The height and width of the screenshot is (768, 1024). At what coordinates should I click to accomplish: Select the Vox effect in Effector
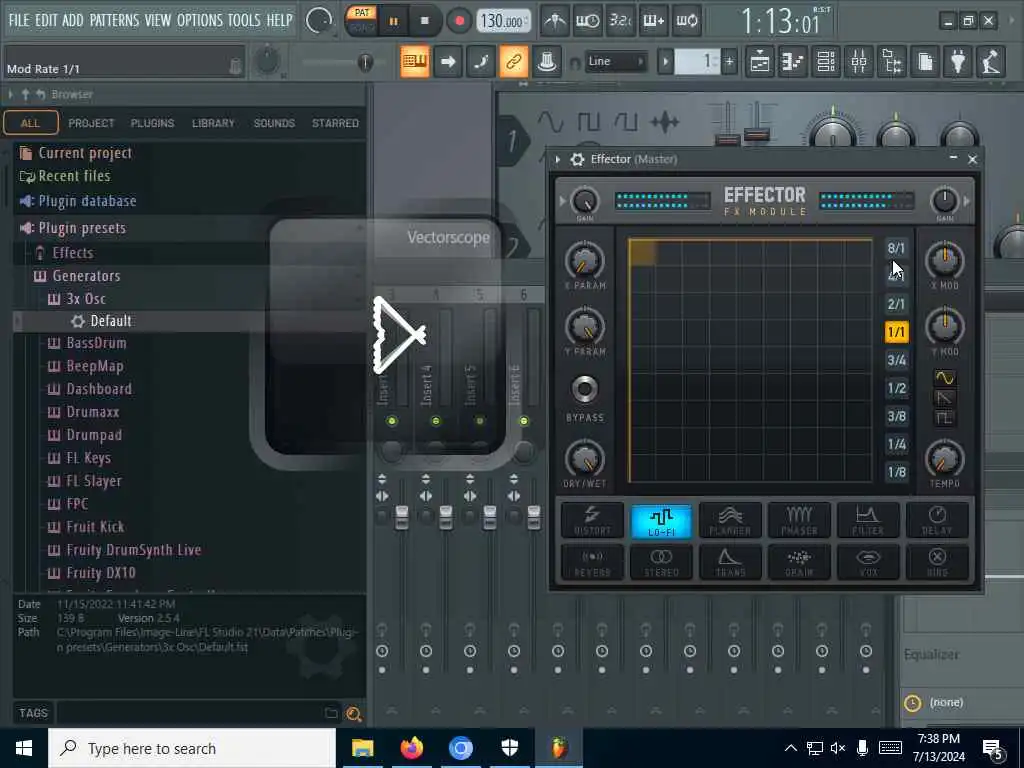(x=868, y=562)
